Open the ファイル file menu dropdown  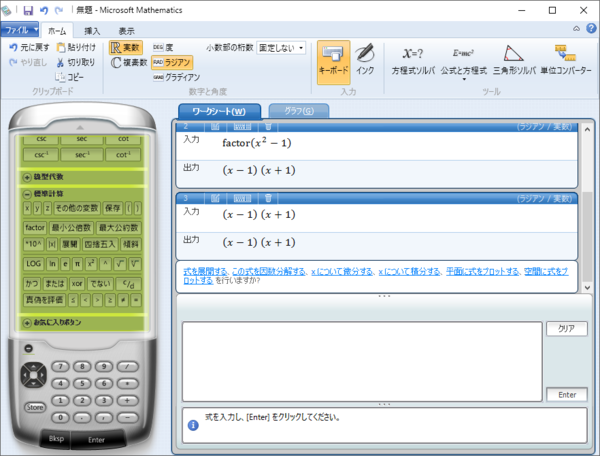[x=20, y=29]
